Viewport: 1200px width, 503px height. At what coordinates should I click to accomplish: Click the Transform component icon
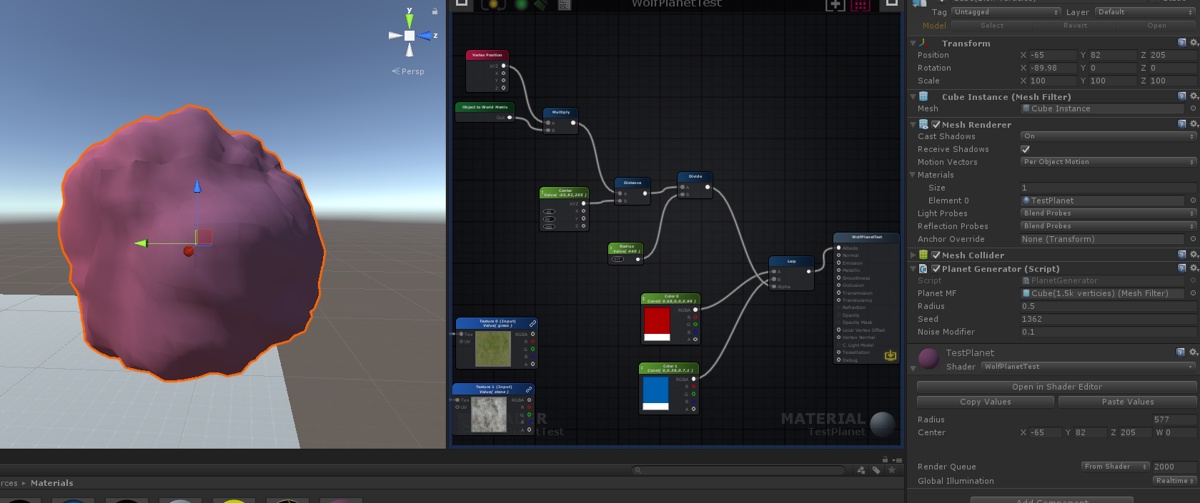[922, 43]
